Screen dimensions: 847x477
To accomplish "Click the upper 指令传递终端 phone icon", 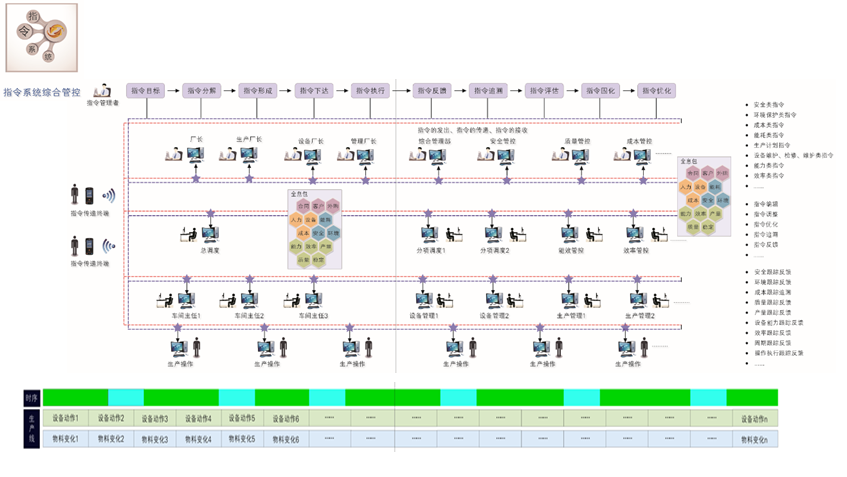I will pyautogui.click(x=91, y=195).
